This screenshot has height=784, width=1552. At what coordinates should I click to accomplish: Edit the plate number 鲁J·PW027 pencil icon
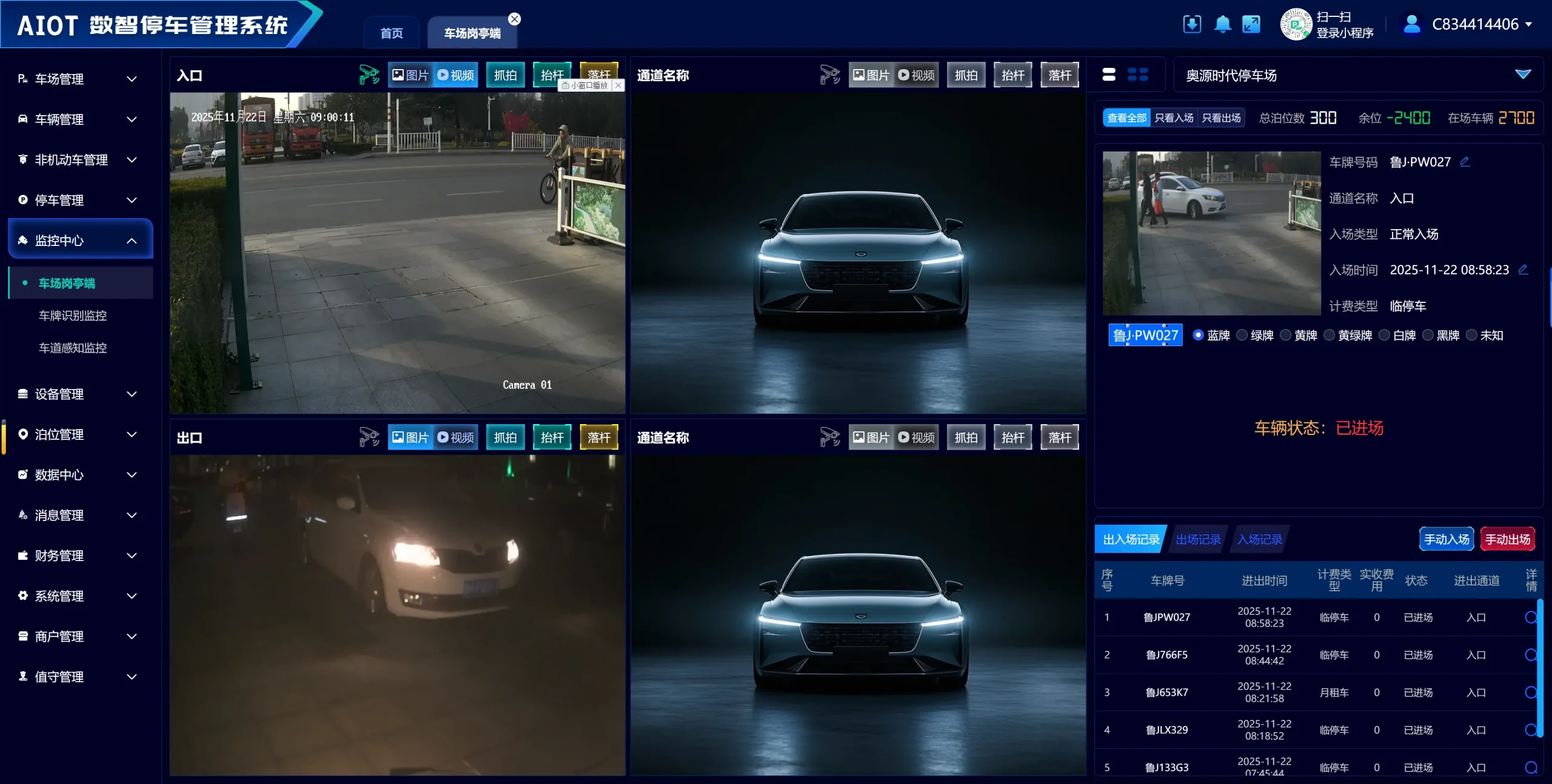[x=1465, y=162]
